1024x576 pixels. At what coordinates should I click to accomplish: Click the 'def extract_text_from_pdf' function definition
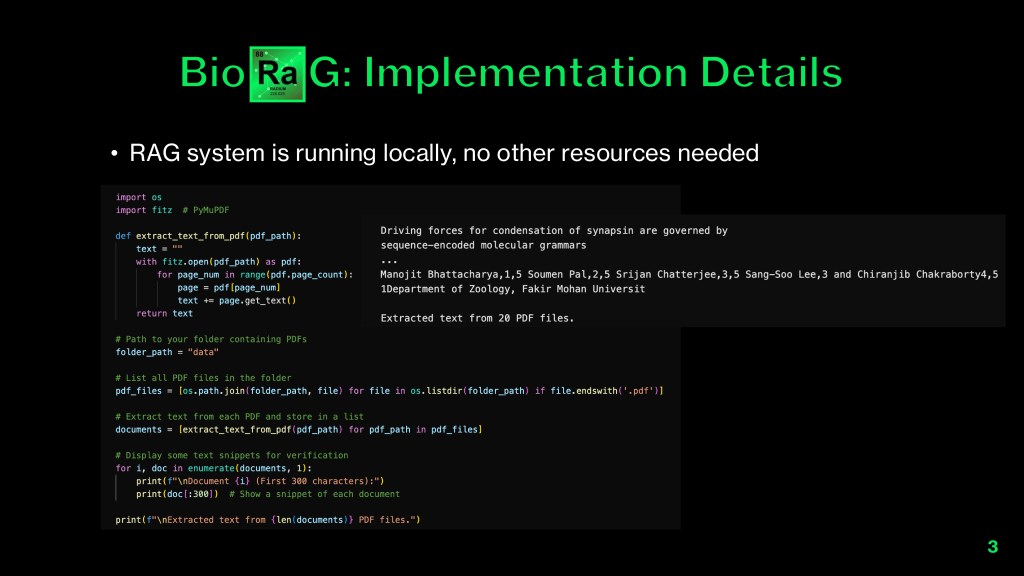208,236
